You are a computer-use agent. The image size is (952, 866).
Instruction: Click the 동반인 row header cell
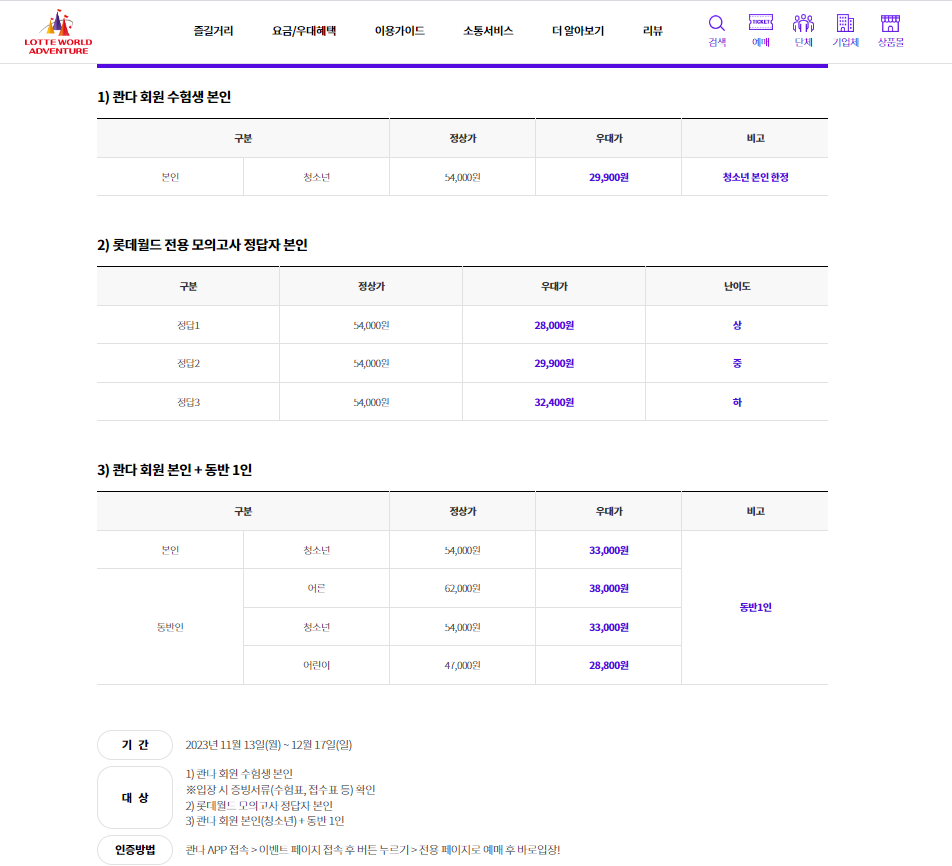tap(170, 627)
